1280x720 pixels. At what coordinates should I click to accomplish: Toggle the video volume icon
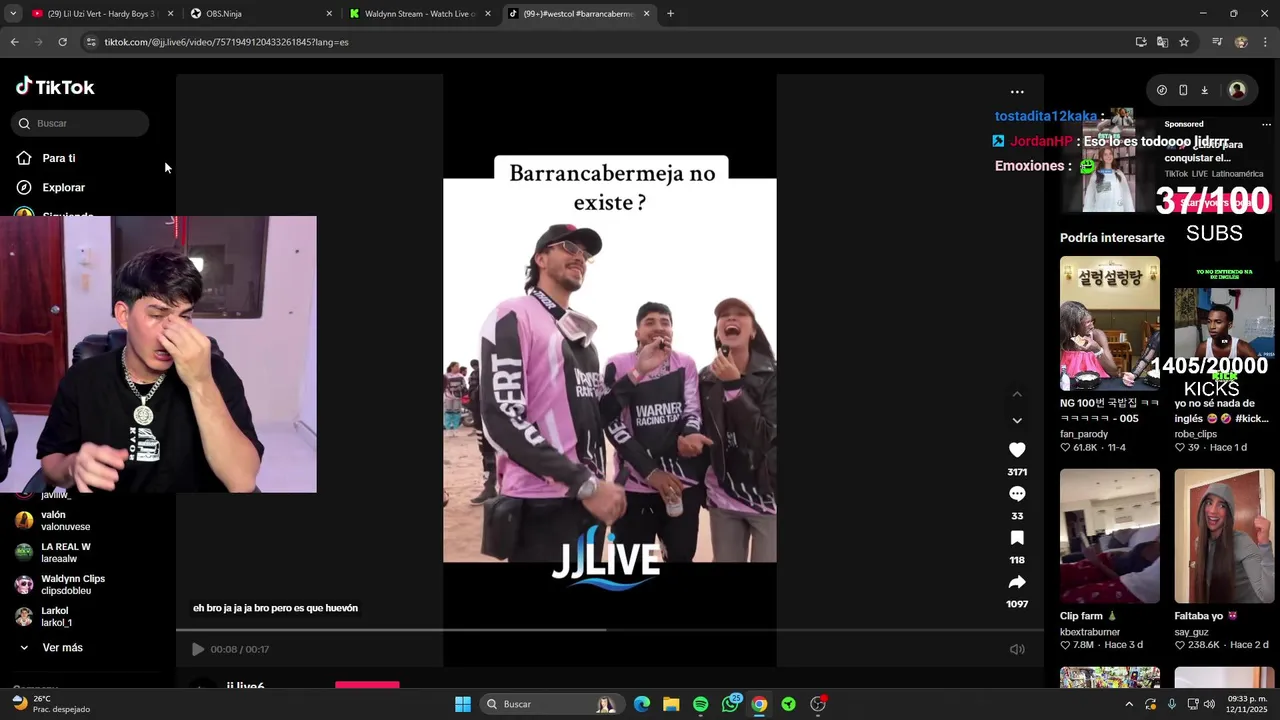[x=1017, y=649]
